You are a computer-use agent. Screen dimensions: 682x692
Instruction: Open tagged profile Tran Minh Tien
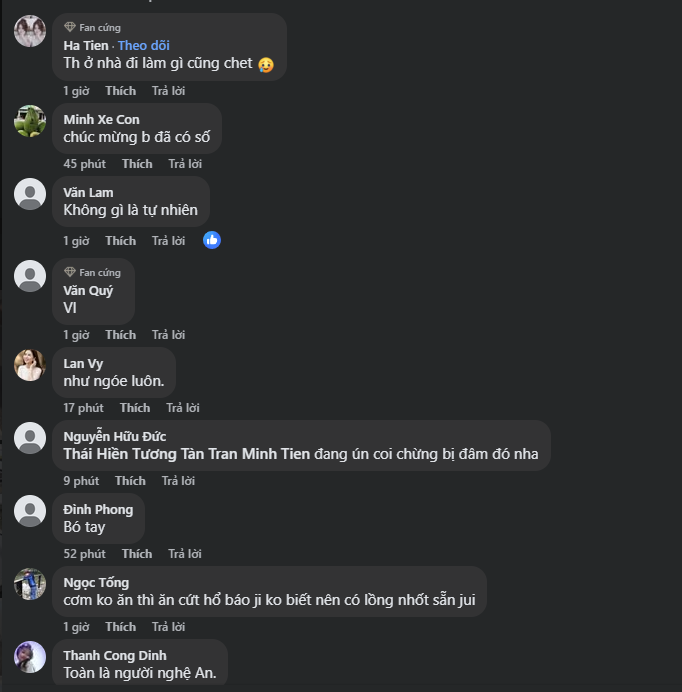tap(258, 454)
